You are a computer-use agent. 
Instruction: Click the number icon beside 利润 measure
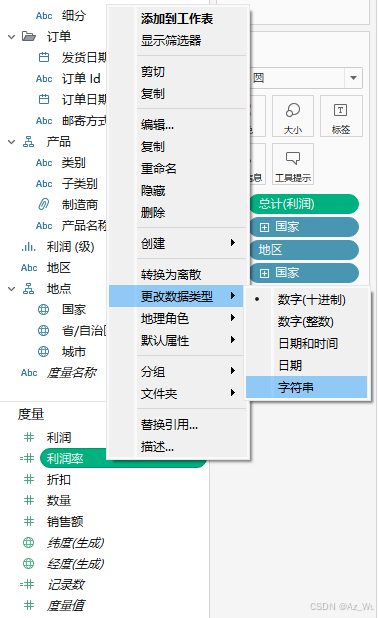(29, 437)
